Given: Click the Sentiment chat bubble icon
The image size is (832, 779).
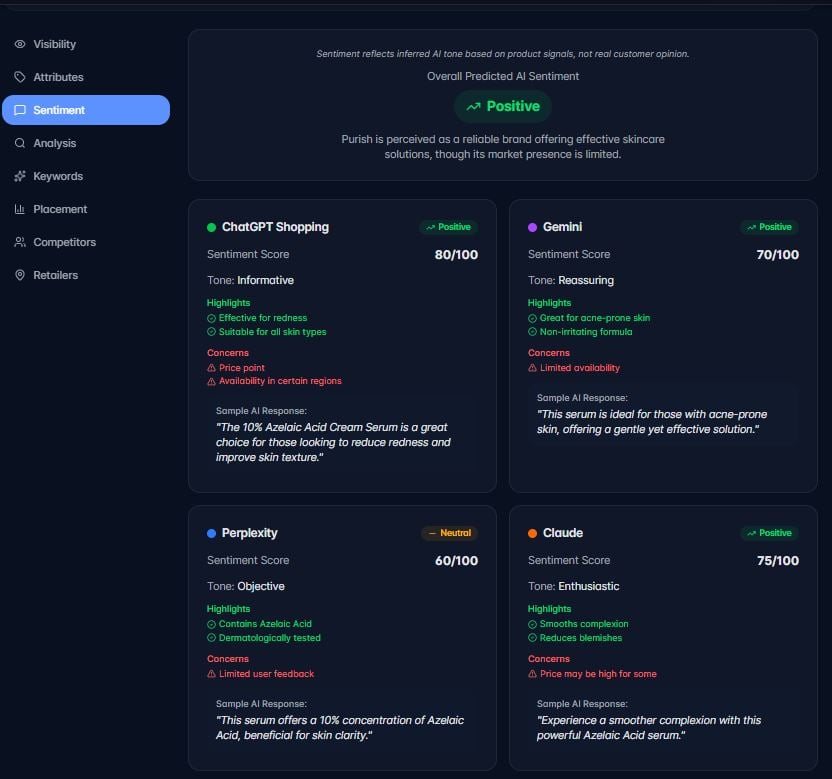Looking at the screenshot, I should click(x=20, y=110).
